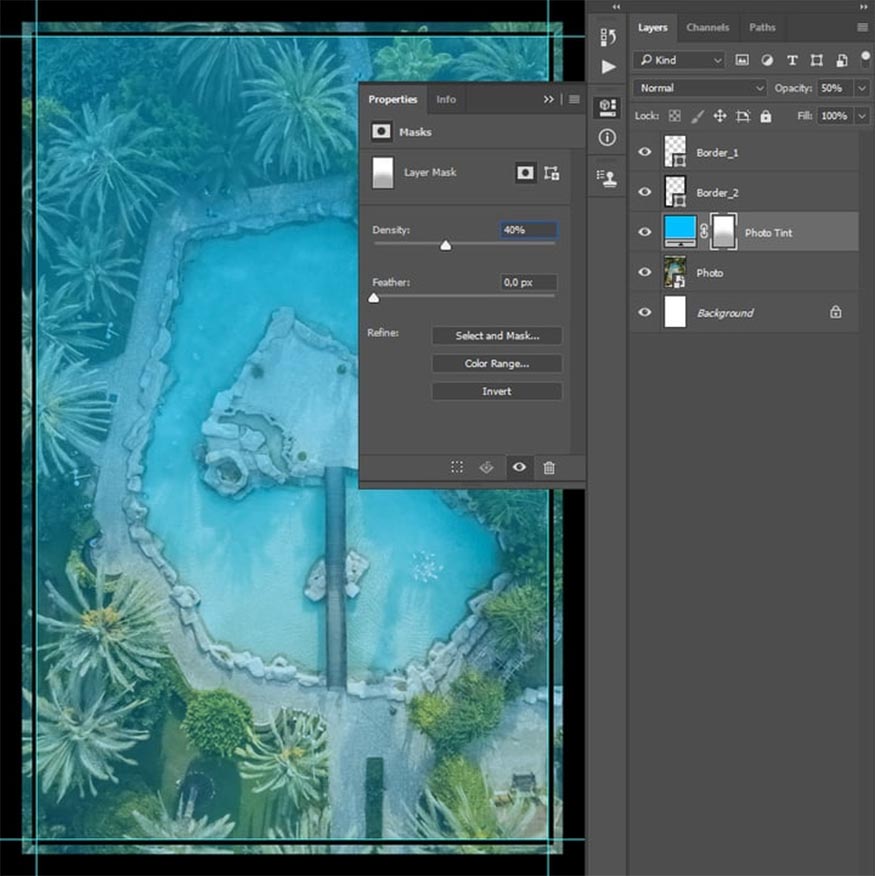Expand Properties panel double chevron
This screenshot has height=876, width=875.
(x=548, y=99)
